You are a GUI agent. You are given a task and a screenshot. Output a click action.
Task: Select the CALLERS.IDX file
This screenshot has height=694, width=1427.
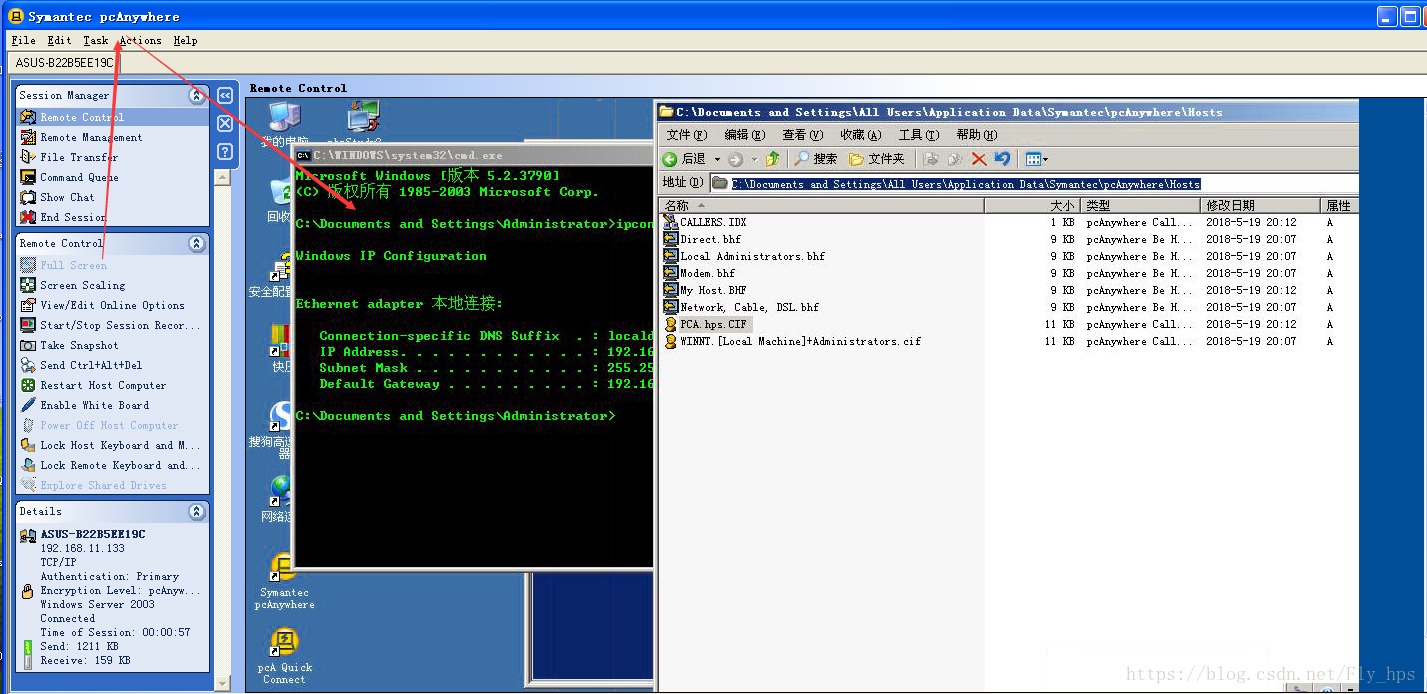click(705, 222)
